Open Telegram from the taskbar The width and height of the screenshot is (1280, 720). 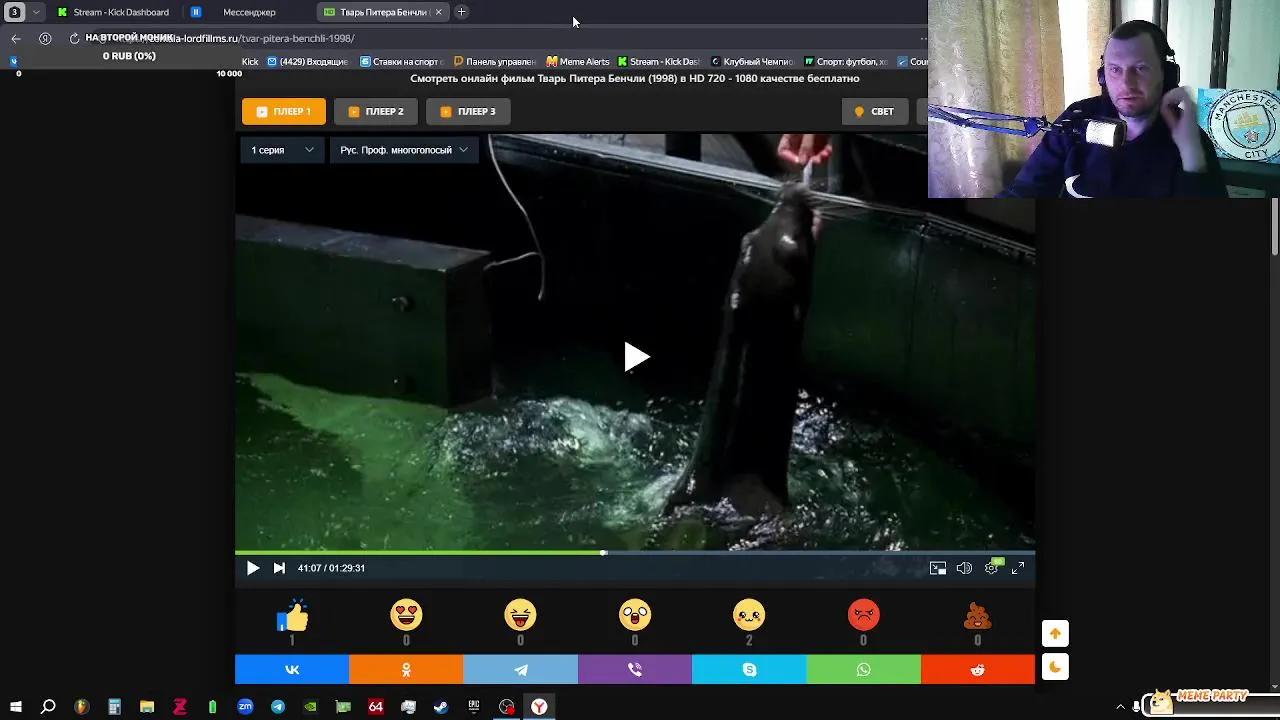(278, 707)
